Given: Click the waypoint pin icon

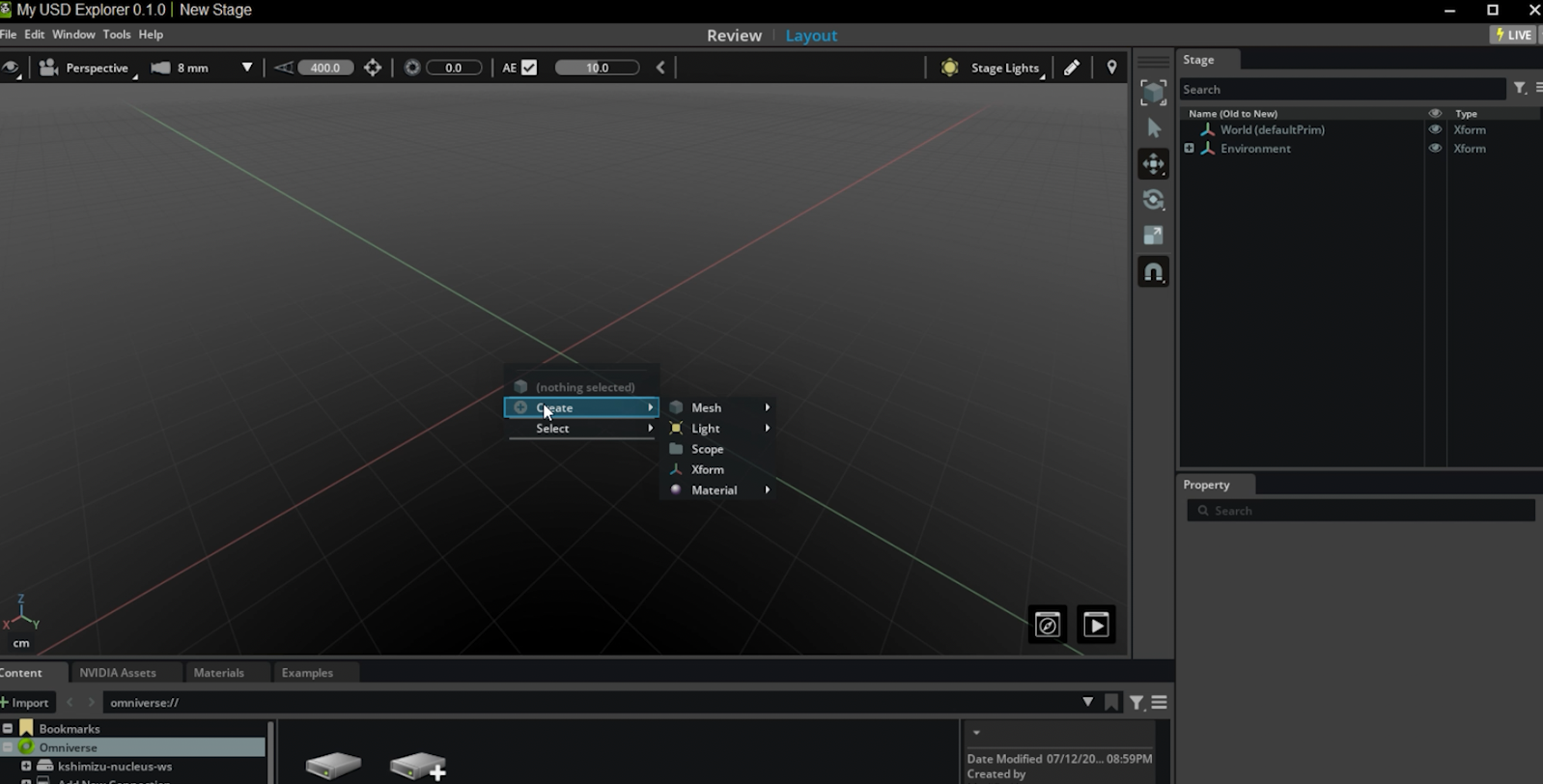Looking at the screenshot, I should (1111, 68).
